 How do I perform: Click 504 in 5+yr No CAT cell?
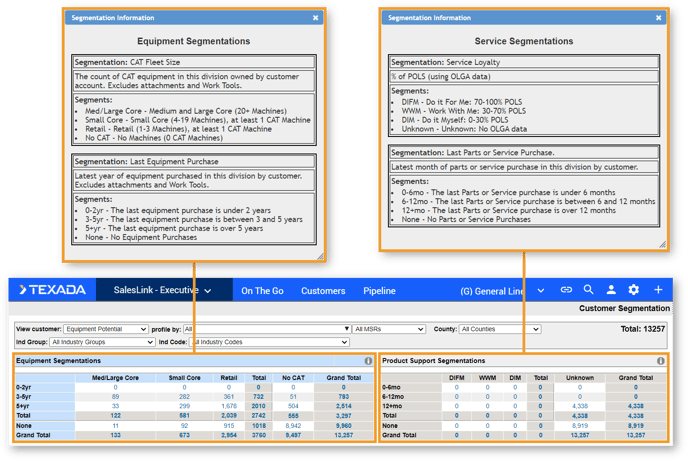[x=293, y=406]
